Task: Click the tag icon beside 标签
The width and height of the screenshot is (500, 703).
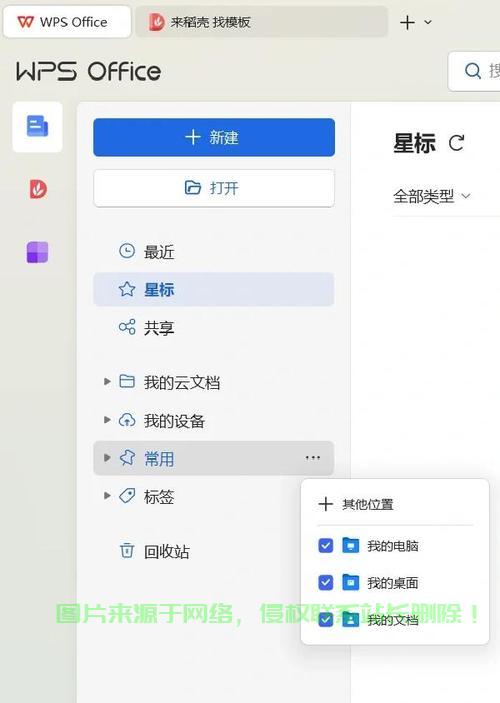Action: (x=127, y=495)
